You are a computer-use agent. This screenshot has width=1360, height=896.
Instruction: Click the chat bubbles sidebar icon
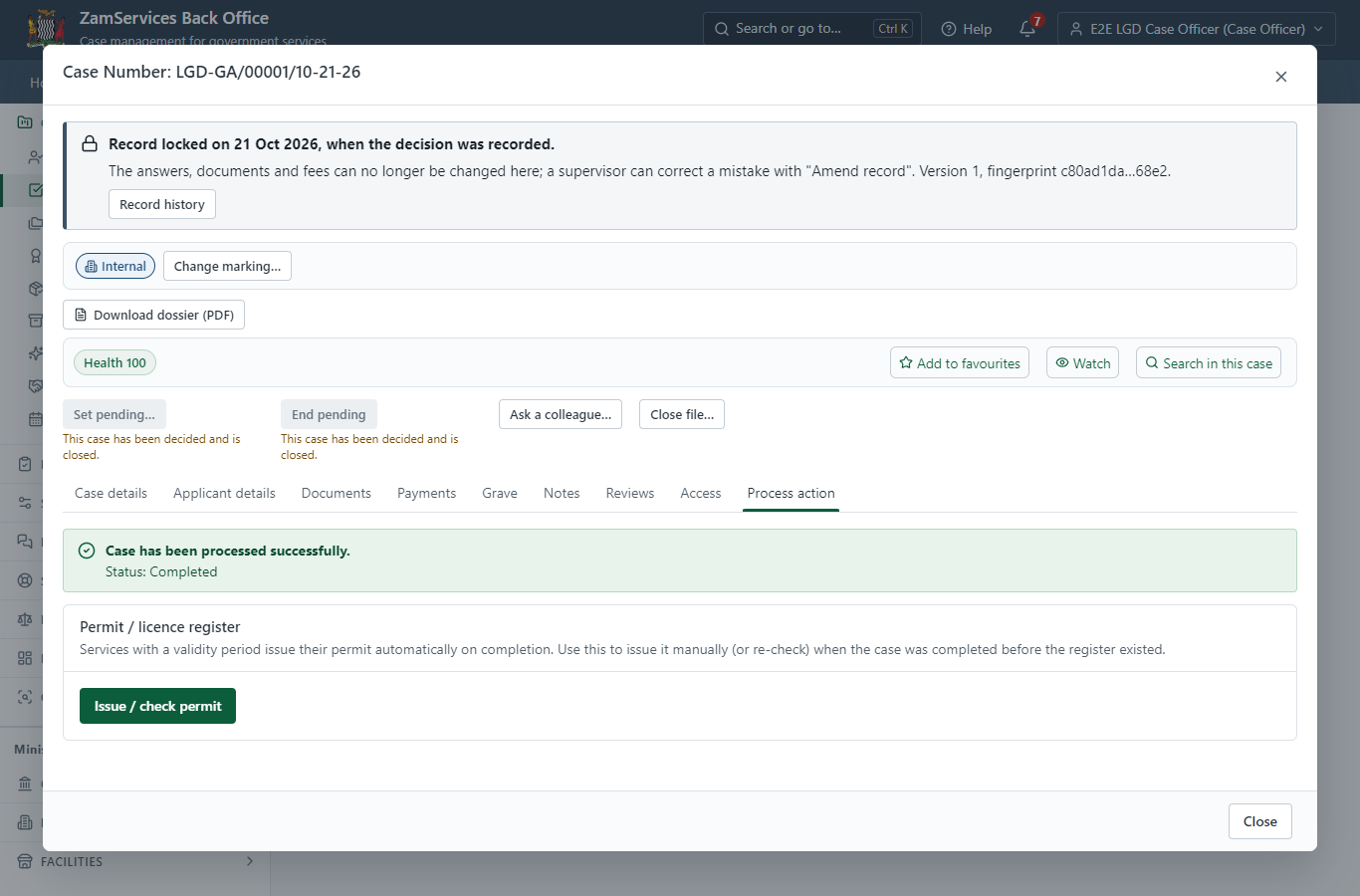(25, 542)
